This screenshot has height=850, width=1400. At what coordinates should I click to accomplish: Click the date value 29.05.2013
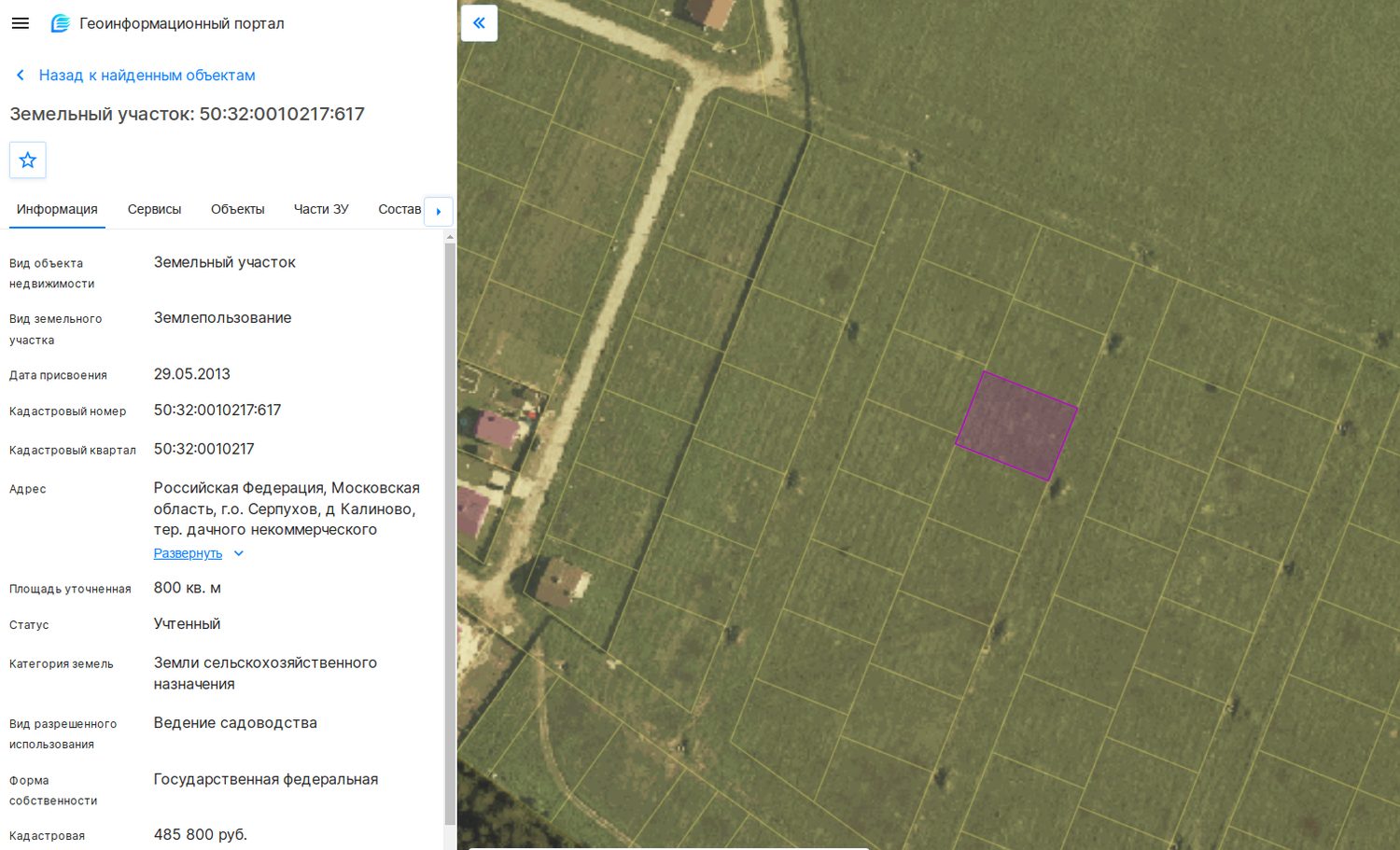point(191,374)
